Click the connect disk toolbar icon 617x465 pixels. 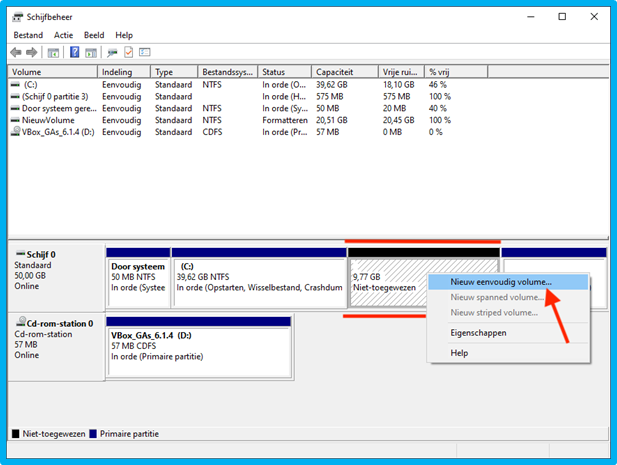click(x=112, y=52)
